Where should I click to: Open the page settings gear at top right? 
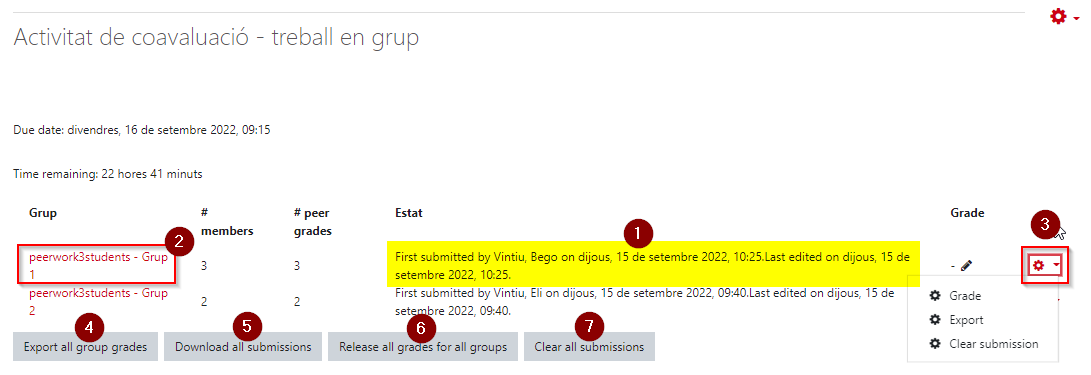point(1058,16)
